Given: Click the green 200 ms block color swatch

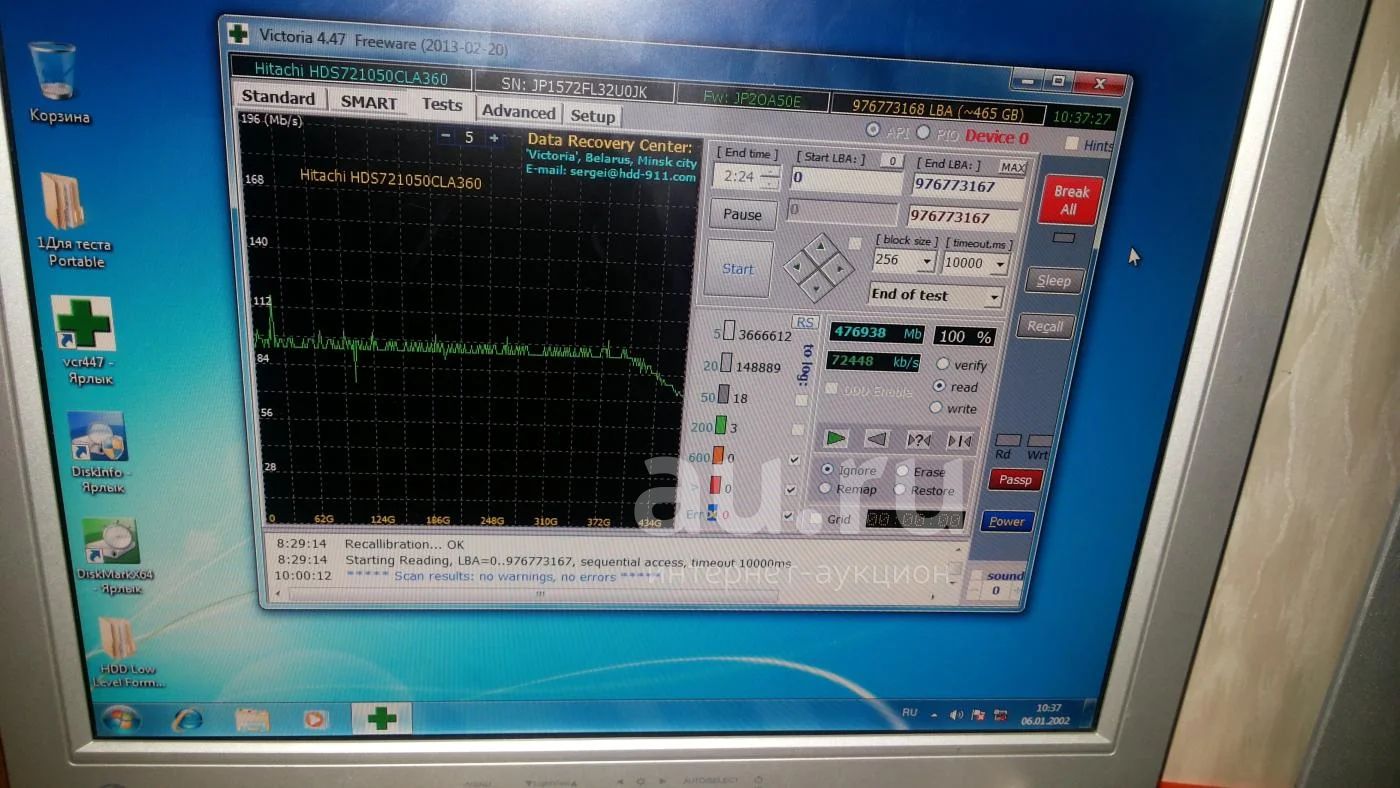Looking at the screenshot, I should coord(720,426).
